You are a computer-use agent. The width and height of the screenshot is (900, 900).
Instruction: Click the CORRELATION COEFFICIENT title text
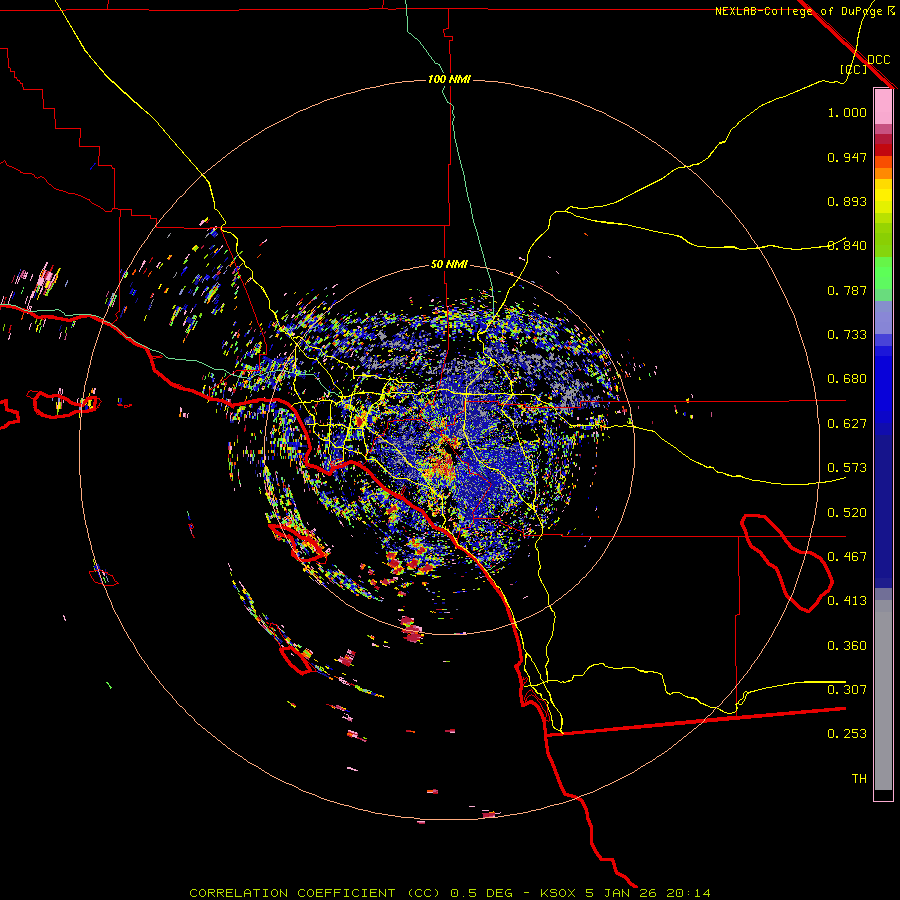[292, 893]
